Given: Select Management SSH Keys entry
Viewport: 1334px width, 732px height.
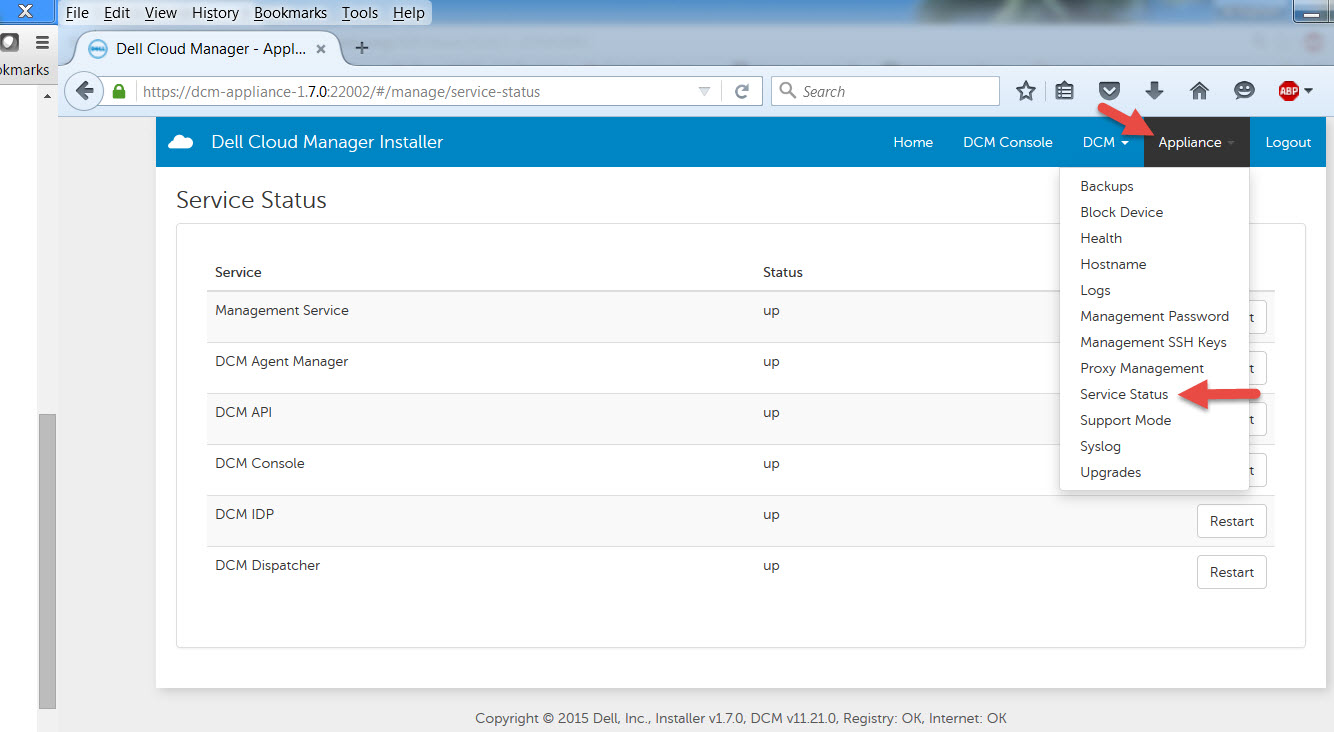Looking at the screenshot, I should point(1154,342).
